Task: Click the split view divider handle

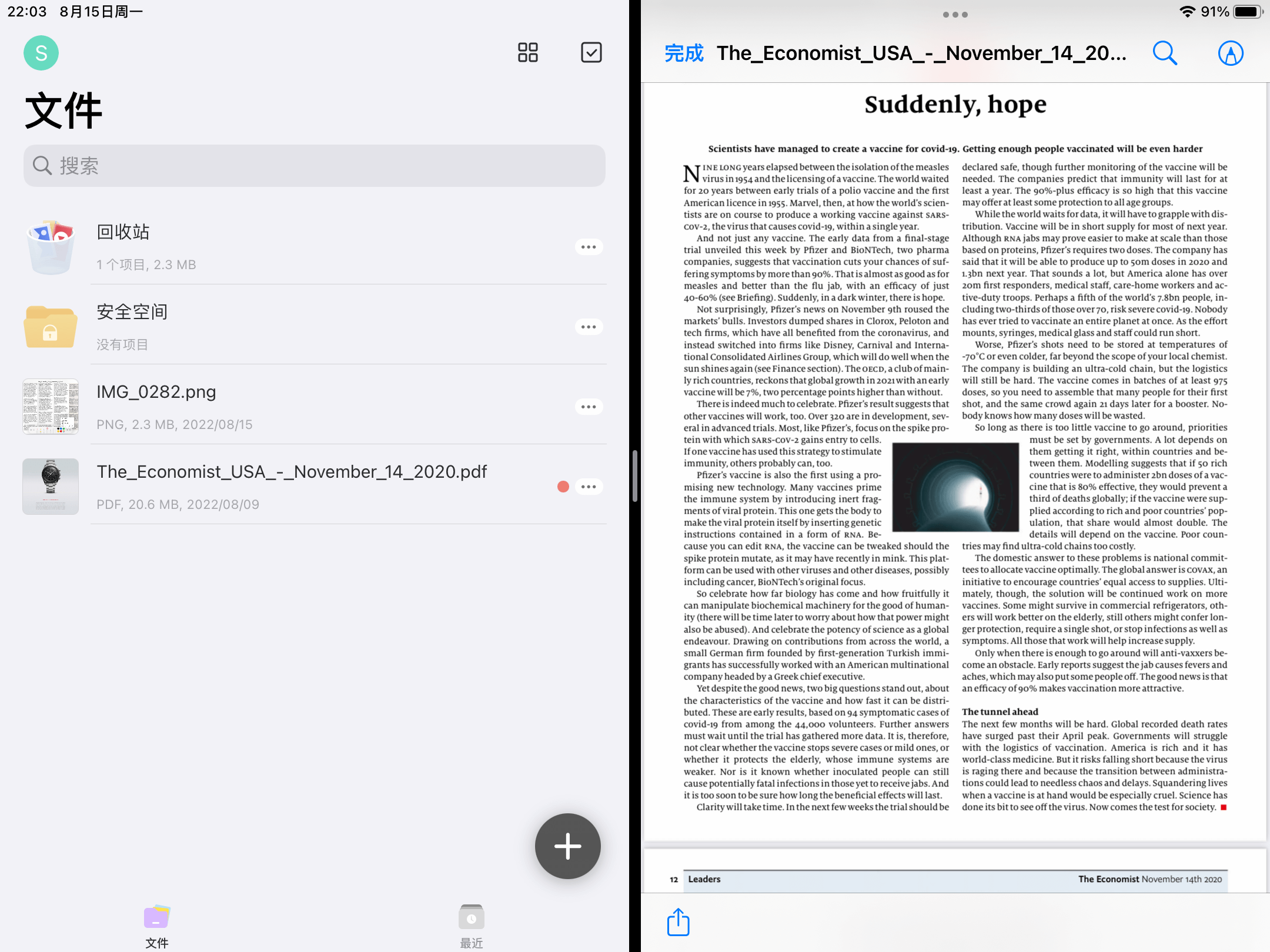Action: (635, 476)
